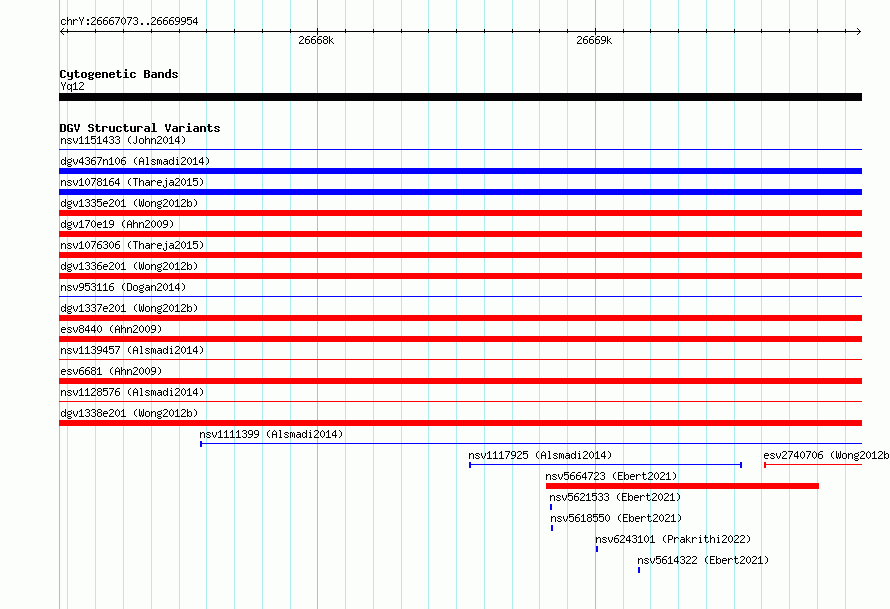890x609 pixels.
Task: Click the dgv1337e201 (Wong2012b) label
Action: pyautogui.click(x=129, y=308)
